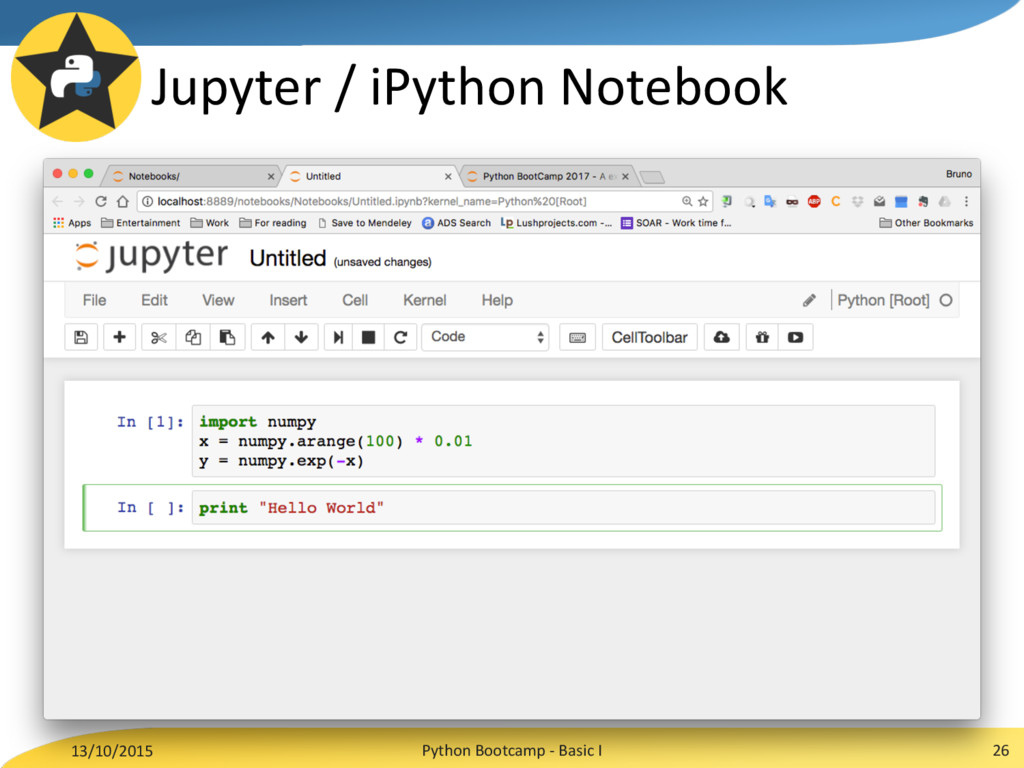Click into the import numpy code cell
This screenshot has width=1024, height=768.
563,441
